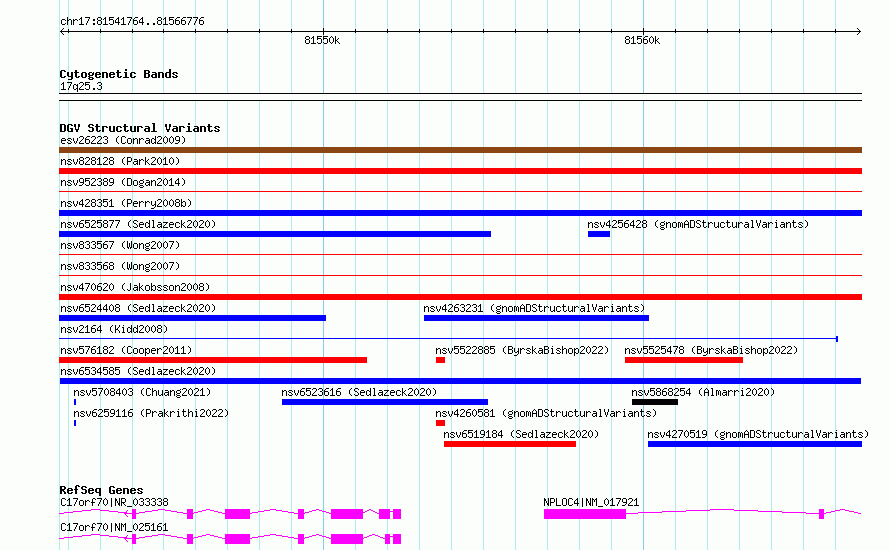Click the nsv5525478 (ByrskaBishop2022) red bar
Viewport: 890px width, 550px height.
[684, 360]
